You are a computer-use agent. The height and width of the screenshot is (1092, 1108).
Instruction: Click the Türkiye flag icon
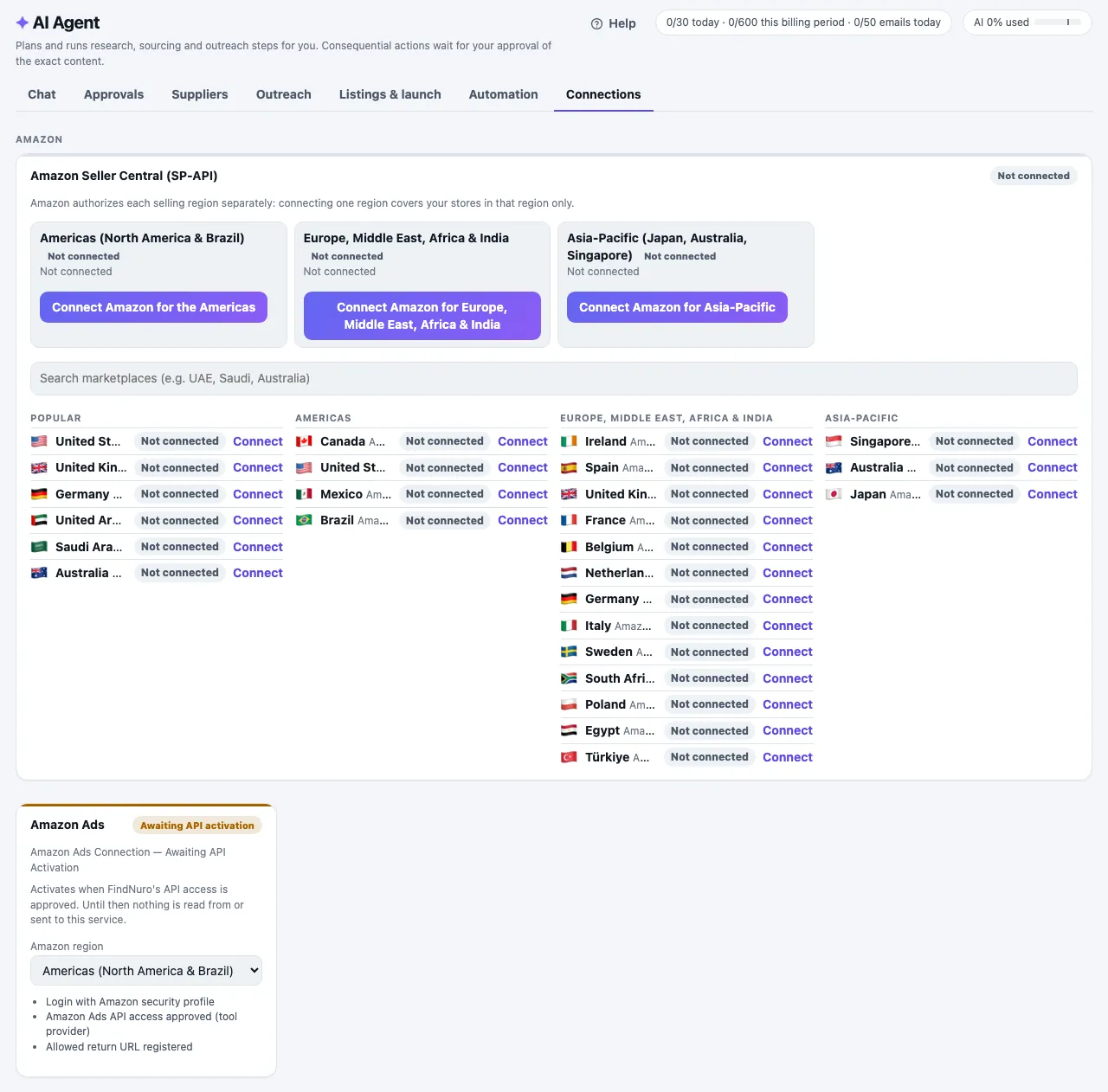tap(569, 757)
